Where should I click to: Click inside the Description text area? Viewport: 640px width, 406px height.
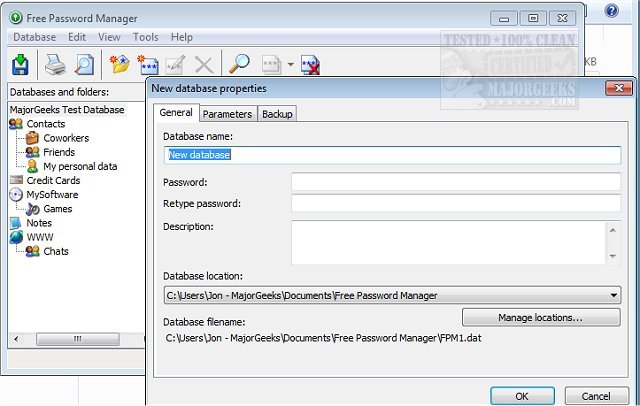[x=449, y=242]
